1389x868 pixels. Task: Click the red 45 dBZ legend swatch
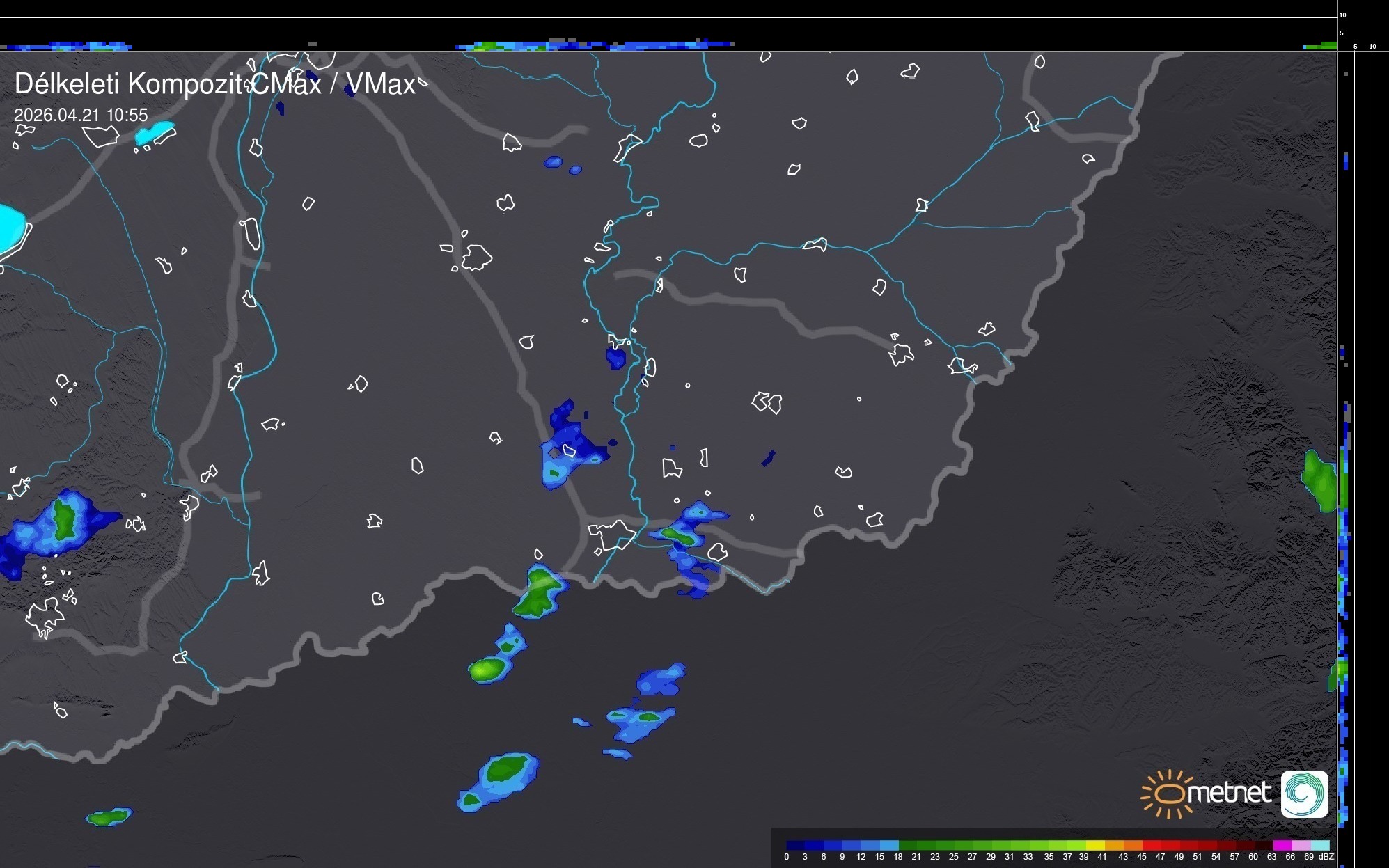1151,845
